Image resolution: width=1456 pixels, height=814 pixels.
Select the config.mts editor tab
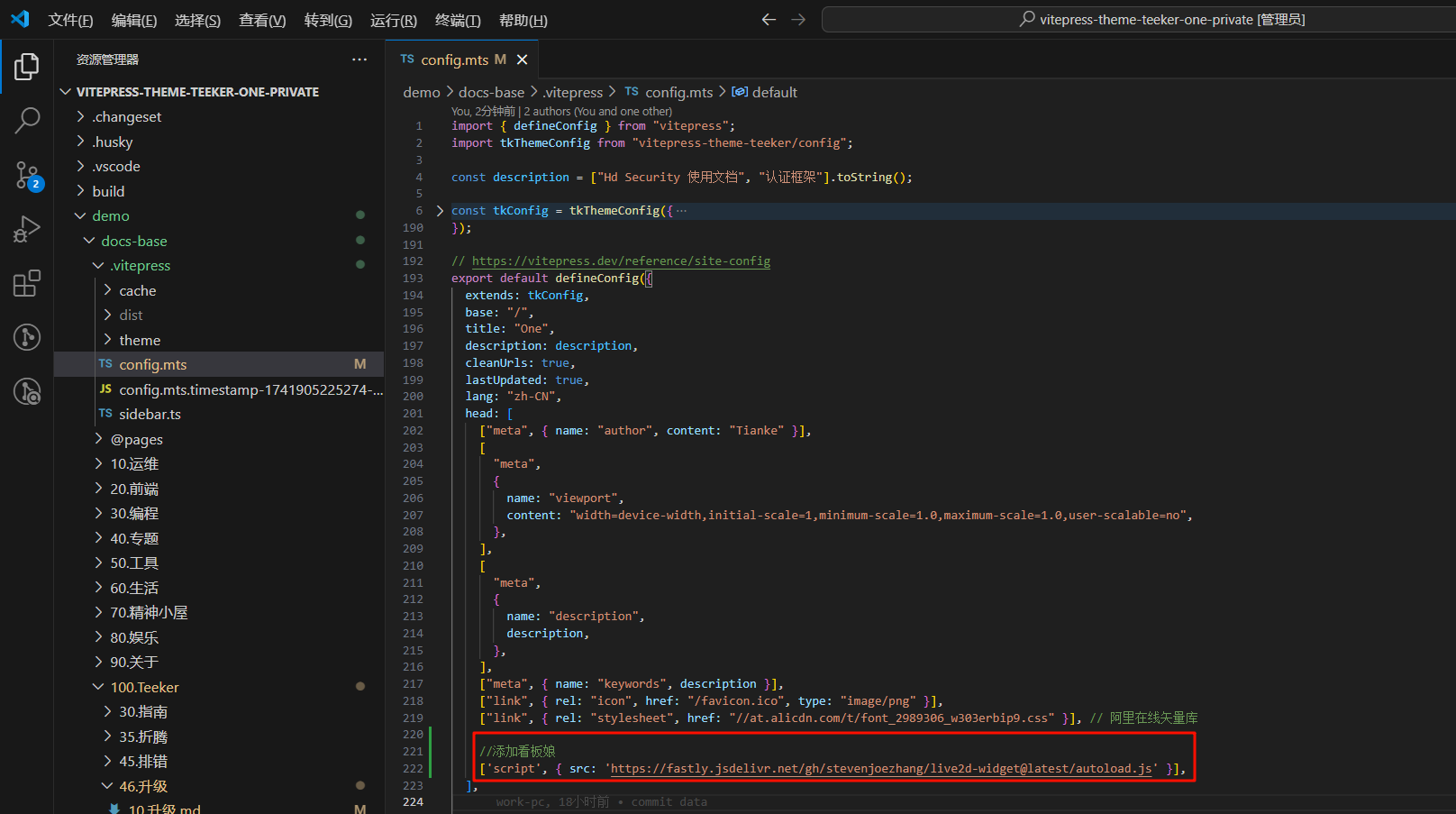(x=463, y=59)
